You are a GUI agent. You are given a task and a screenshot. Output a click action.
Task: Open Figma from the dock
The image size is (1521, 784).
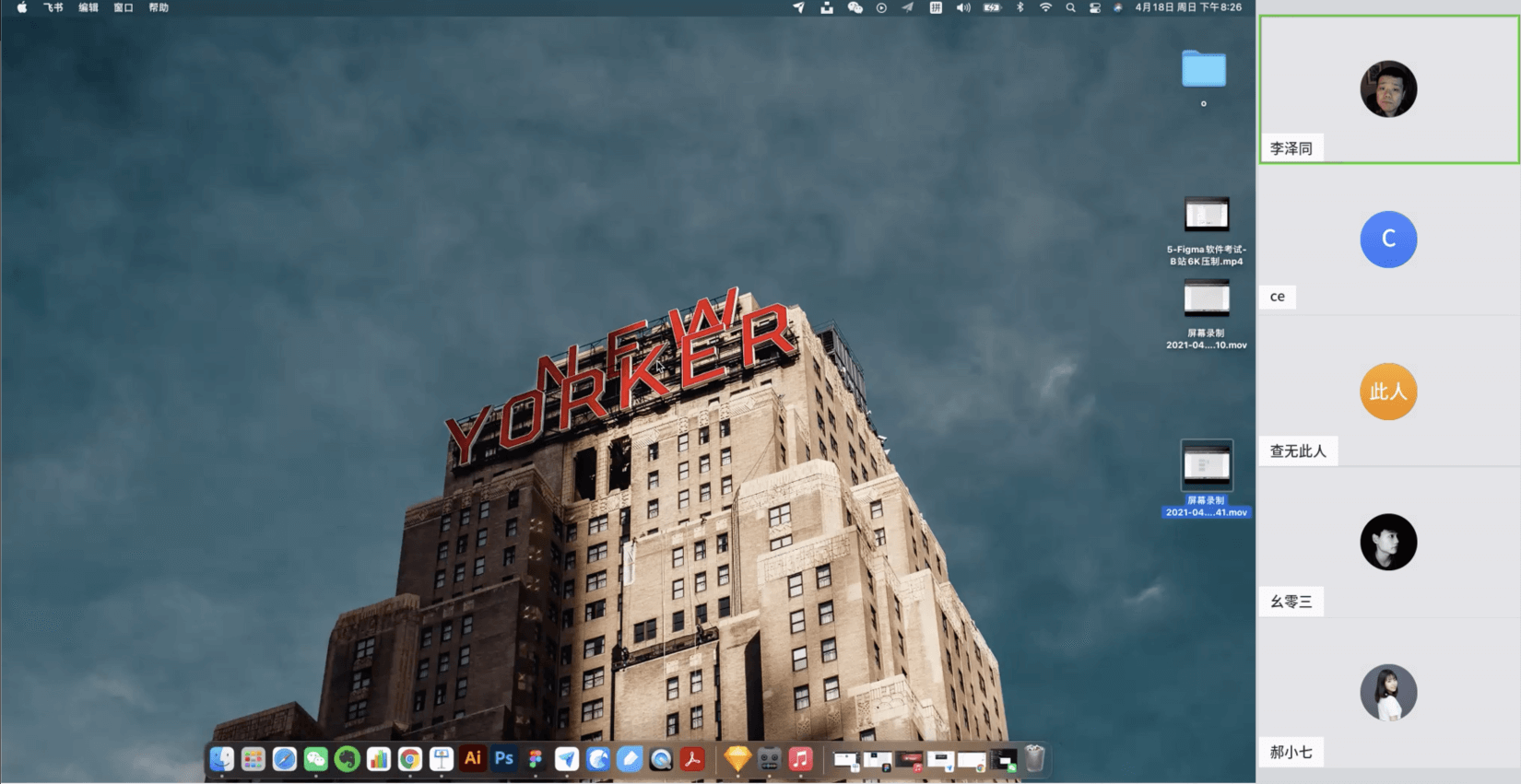pos(536,759)
